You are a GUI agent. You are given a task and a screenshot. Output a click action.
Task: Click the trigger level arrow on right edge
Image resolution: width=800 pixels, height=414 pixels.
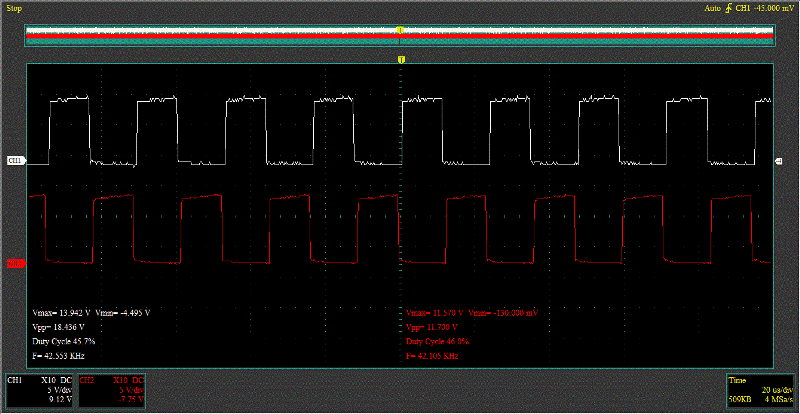[x=779, y=160]
